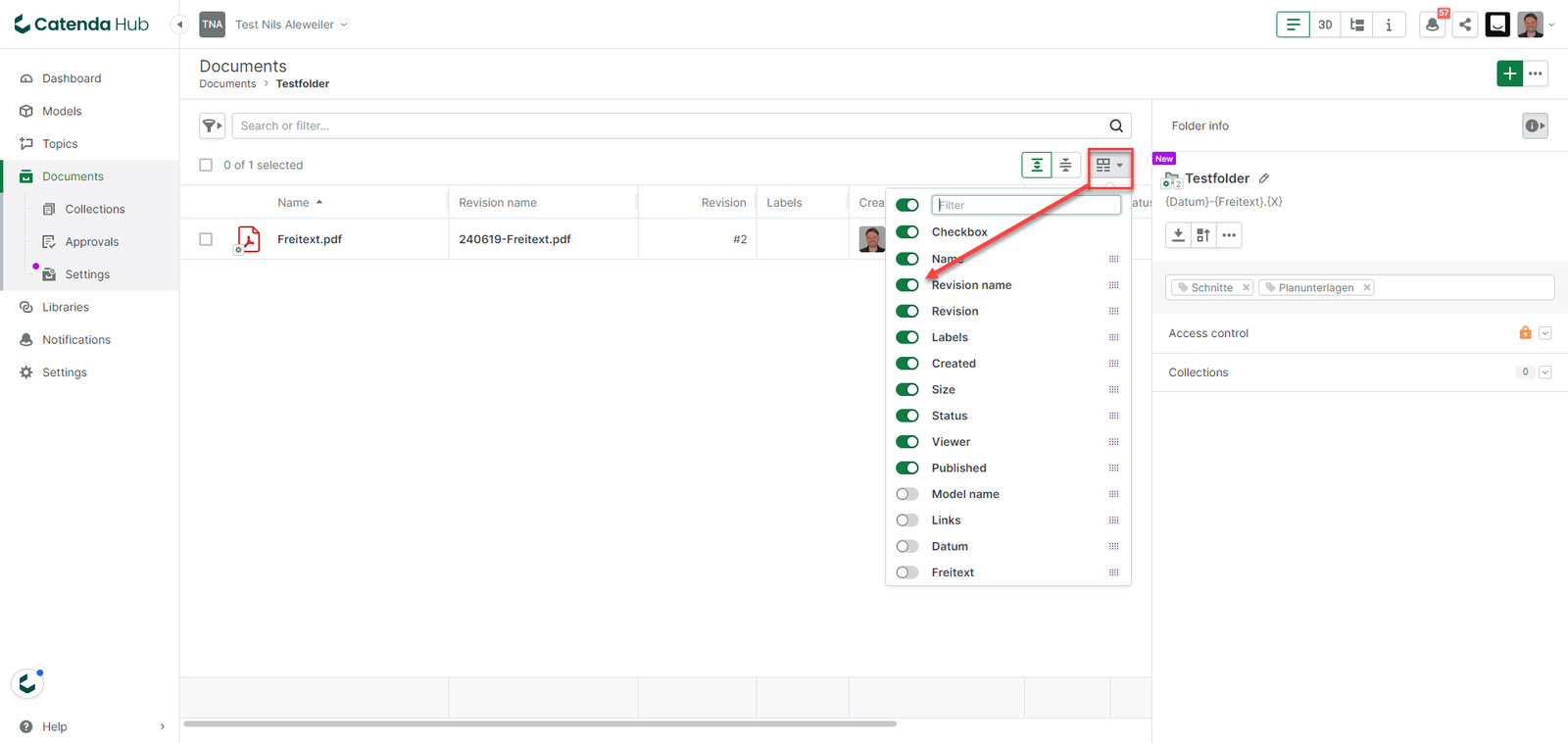Viewport: 1568px width, 743px height.
Task: Edit Testfolder name with pencil icon
Action: point(1264,178)
